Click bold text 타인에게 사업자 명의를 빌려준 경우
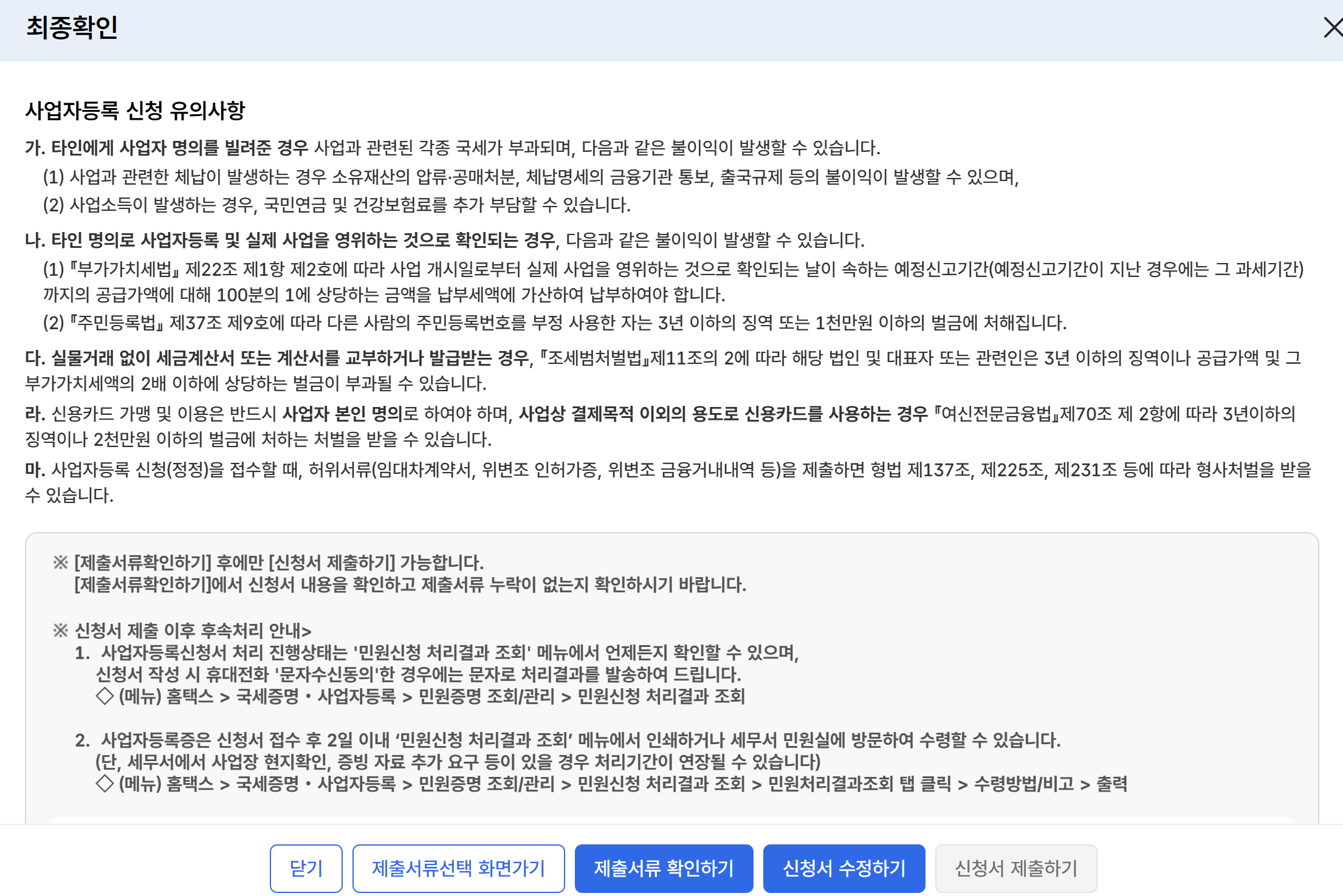The height and width of the screenshot is (896, 1343). [180, 148]
